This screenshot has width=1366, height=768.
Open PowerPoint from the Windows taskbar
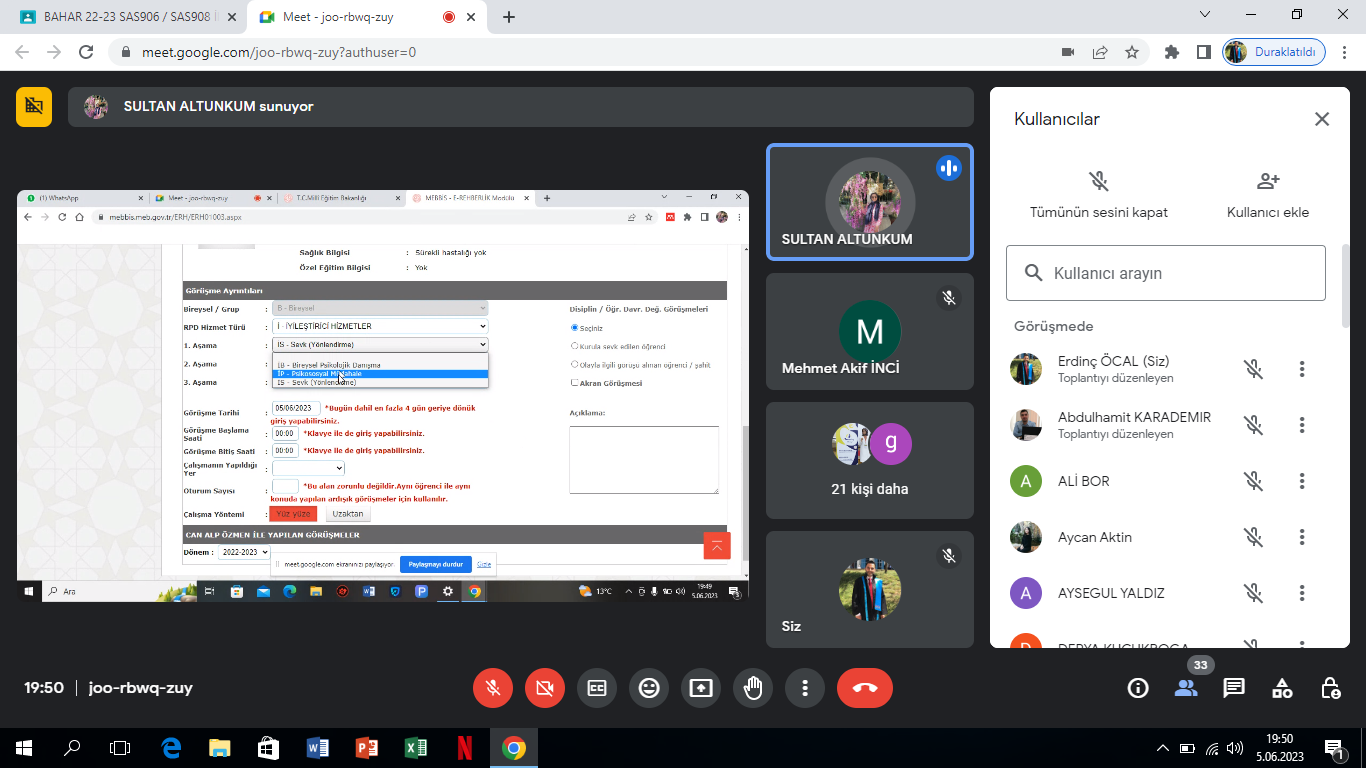[366, 748]
